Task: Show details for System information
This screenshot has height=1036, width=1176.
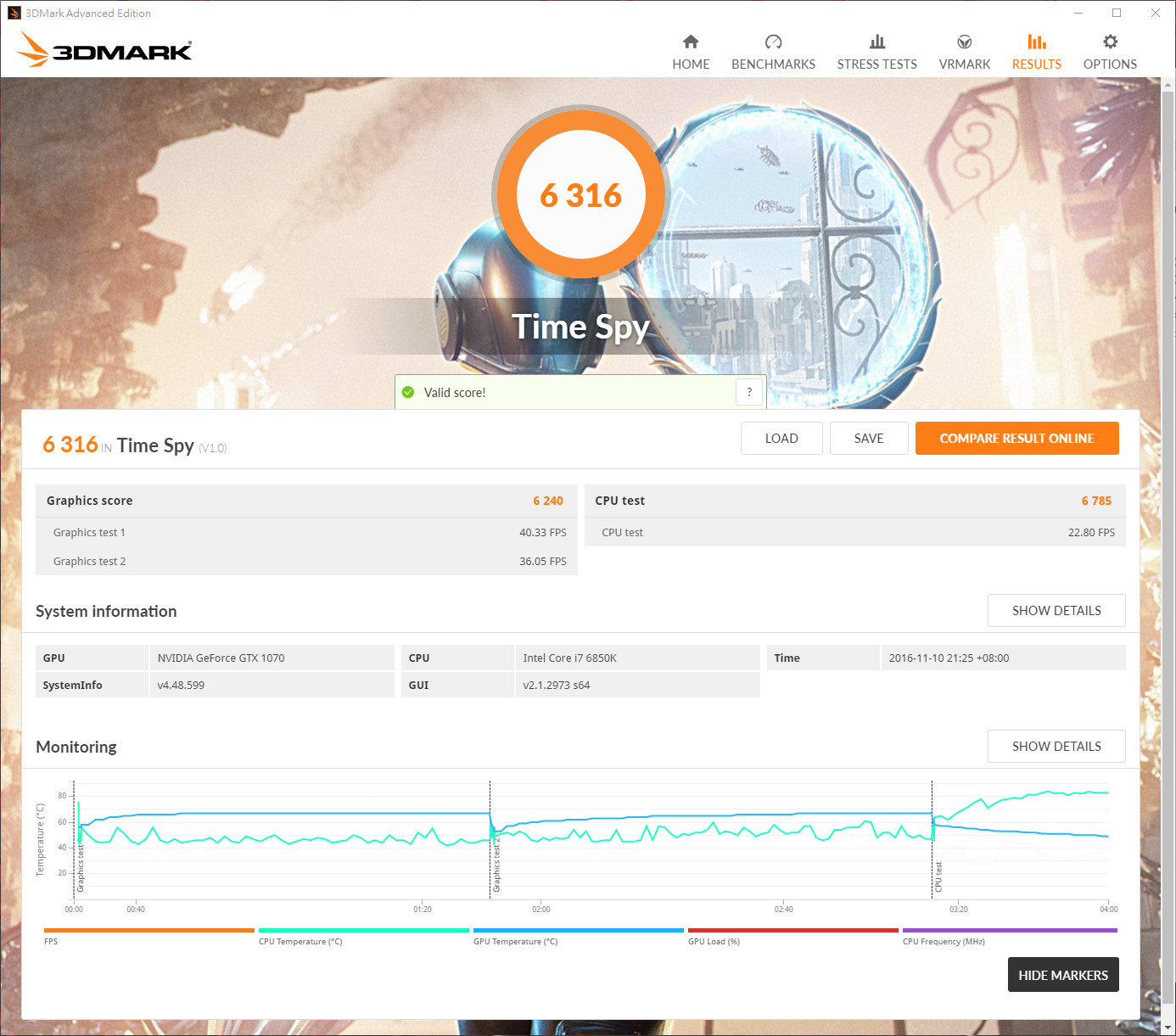Action: pos(1056,611)
